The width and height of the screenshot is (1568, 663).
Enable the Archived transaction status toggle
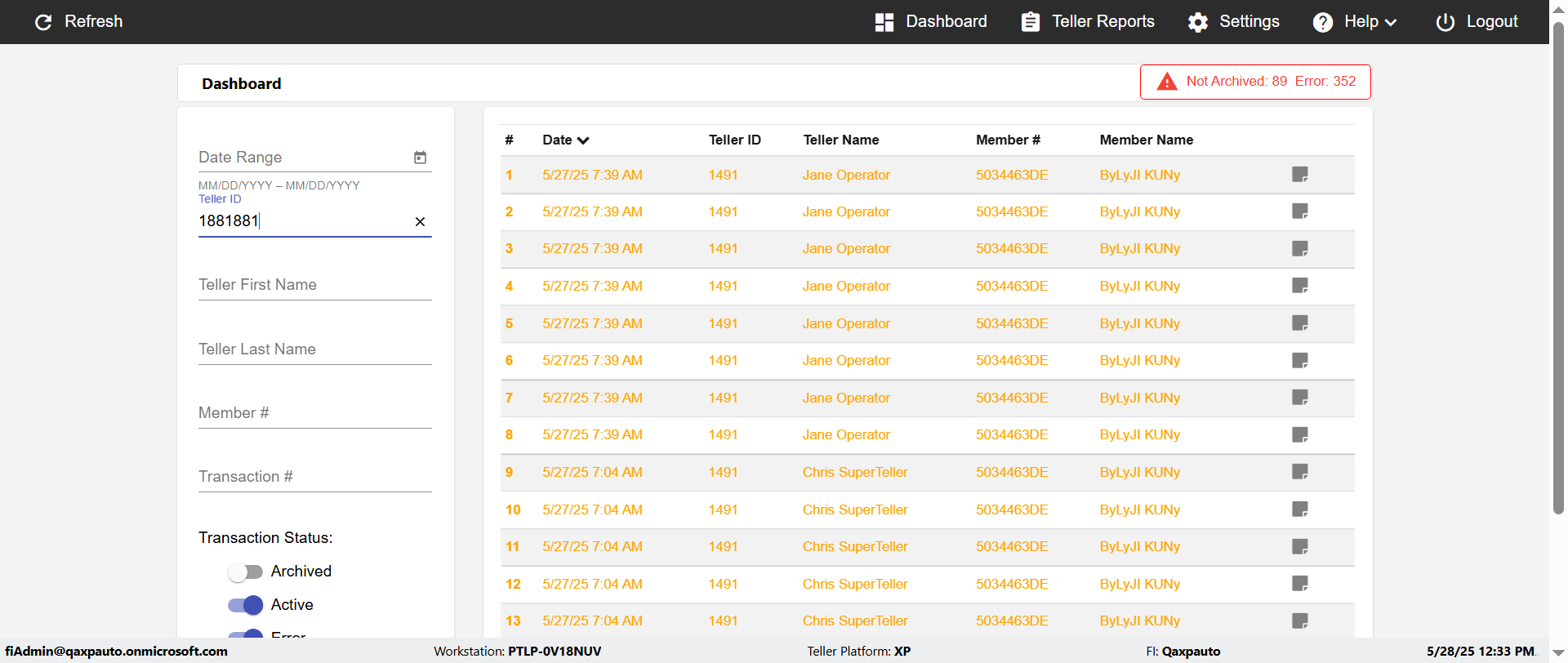click(x=245, y=572)
